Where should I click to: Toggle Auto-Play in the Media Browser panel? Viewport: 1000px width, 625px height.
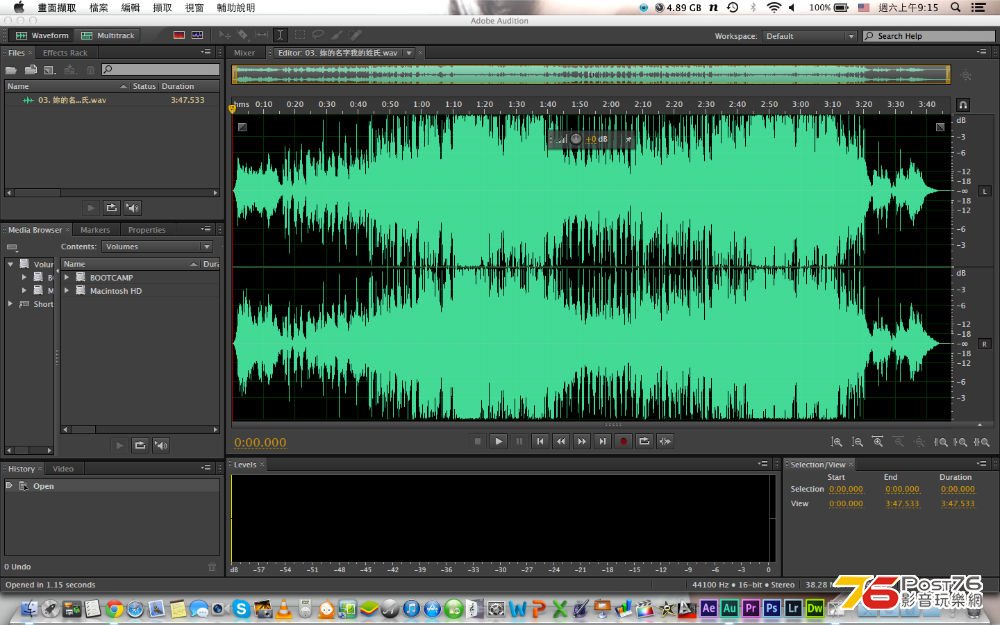(161, 445)
